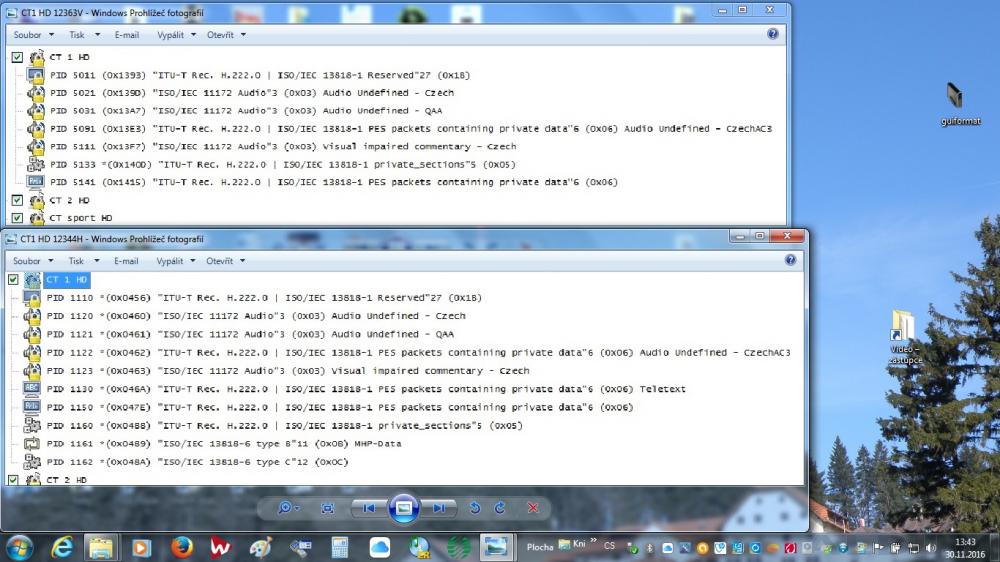1000x562 pixels.
Task: Toggle highlighted CT 1 HD checkbox in 12344H window
Action: coord(13,279)
